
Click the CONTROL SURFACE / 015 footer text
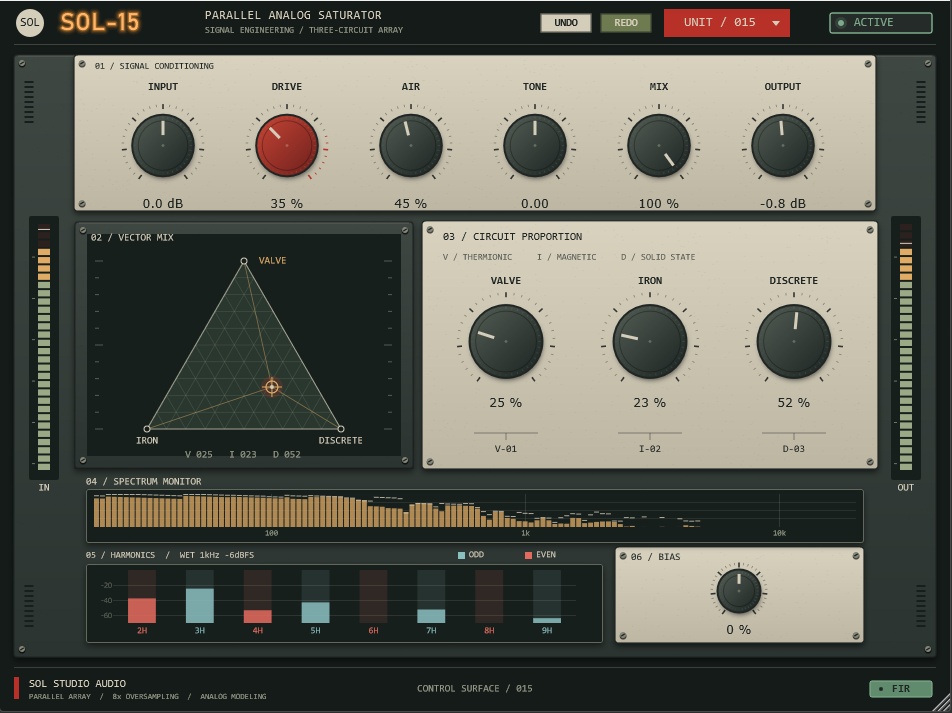coord(475,689)
